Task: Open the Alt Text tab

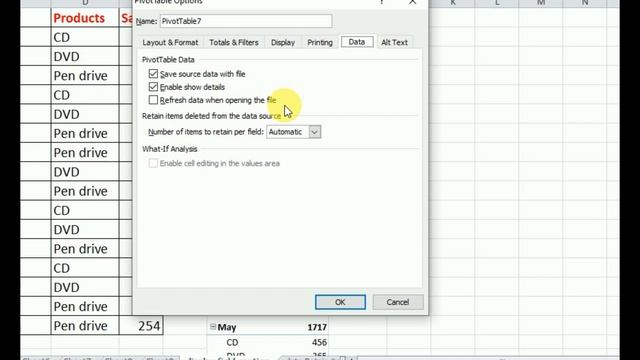Action: (x=394, y=42)
